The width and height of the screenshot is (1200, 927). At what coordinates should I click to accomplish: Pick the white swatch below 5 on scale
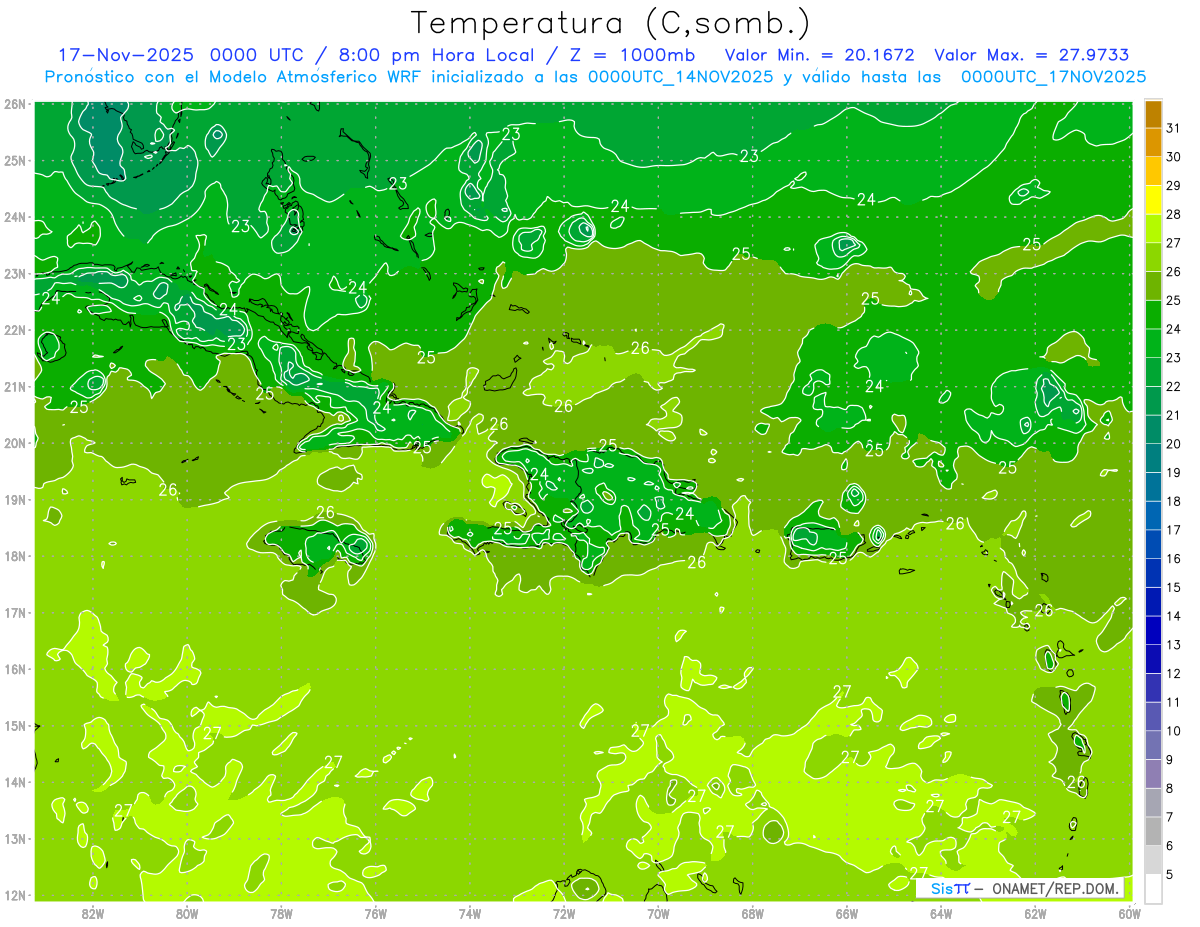click(1153, 888)
